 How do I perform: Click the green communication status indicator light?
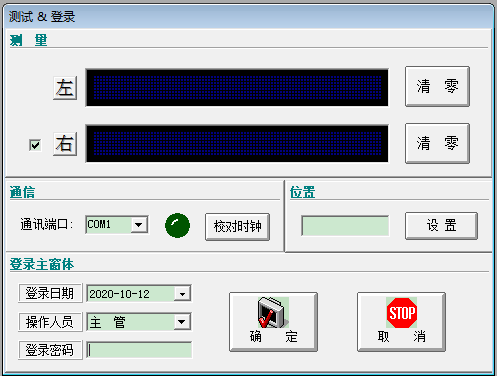(x=177, y=226)
